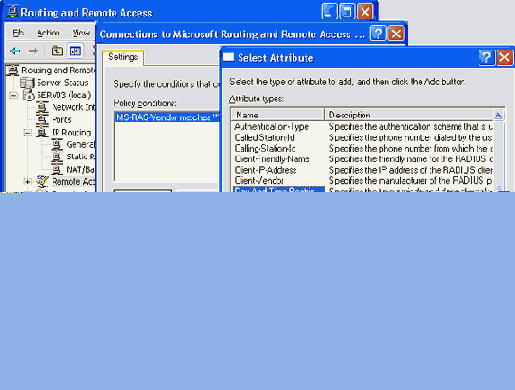Image resolution: width=515 pixels, height=390 pixels.
Task: Select the Authentication-Type attribute
Action: [272, 127]
